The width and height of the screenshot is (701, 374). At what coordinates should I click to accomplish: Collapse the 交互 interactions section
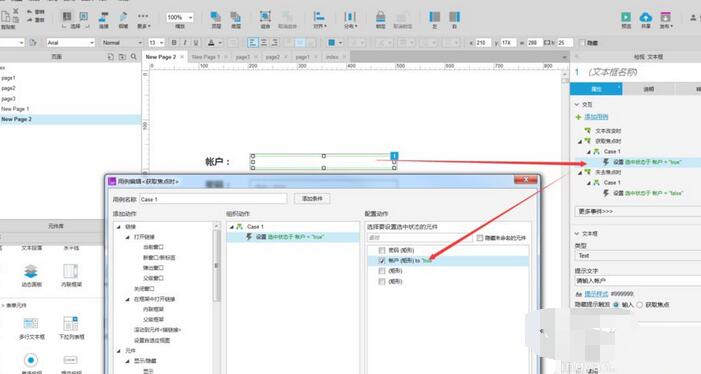pos(577,104)
